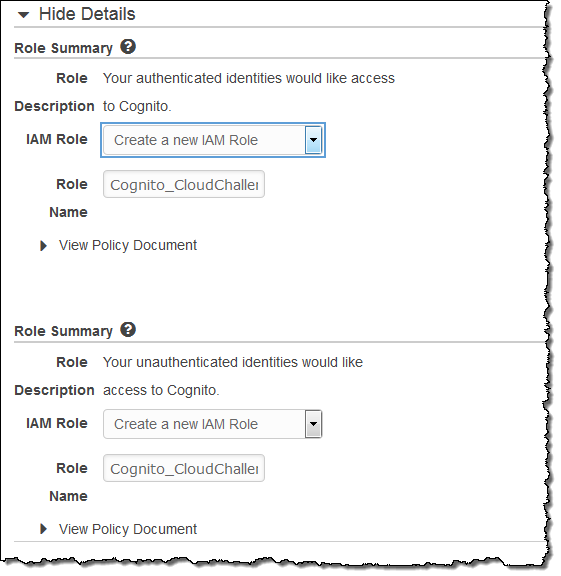
Task: Expand unauthenticated View Policy Document triangle
Action: pyautogui.click(x=43, y=529)
